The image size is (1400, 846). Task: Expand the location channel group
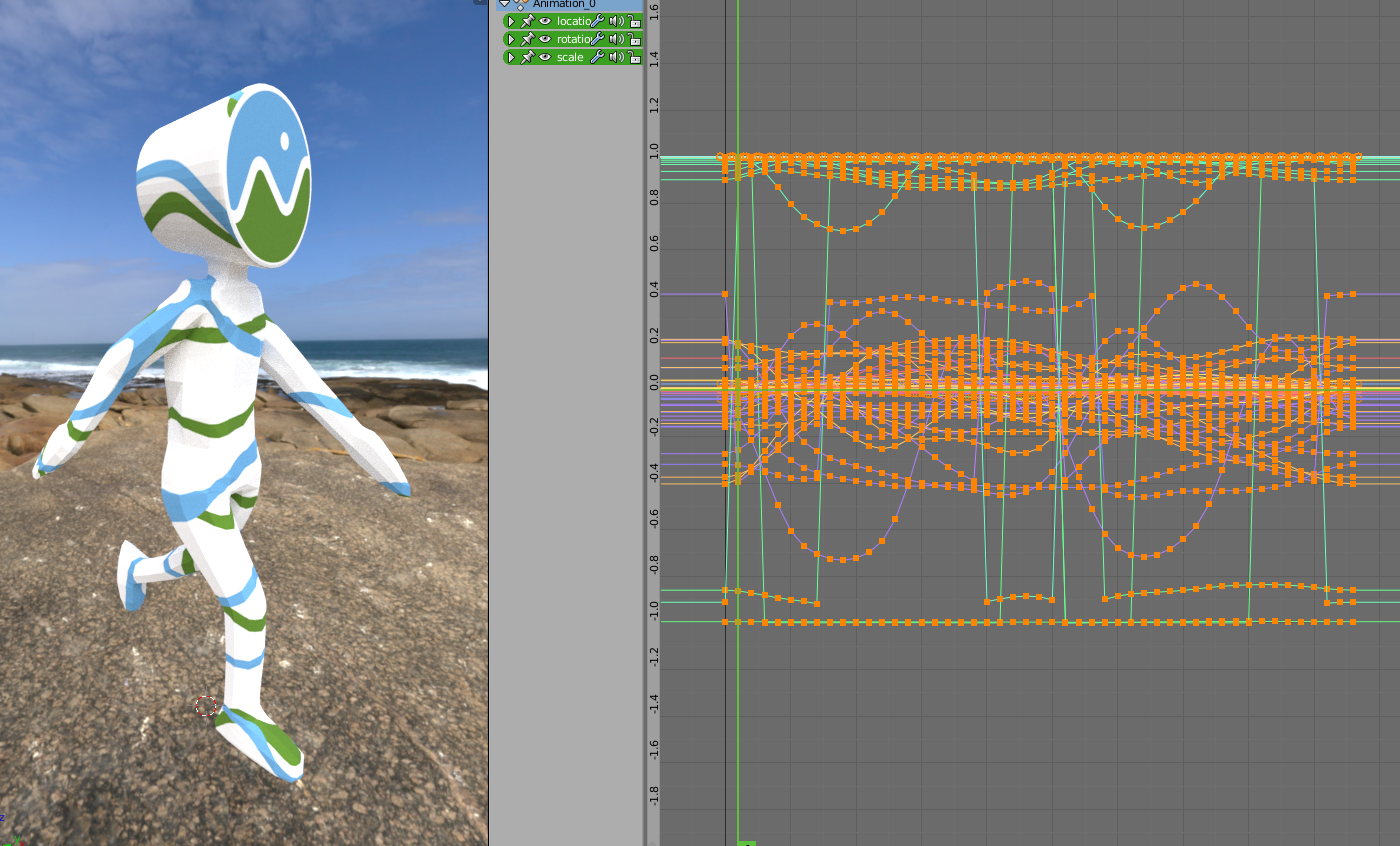511,21
